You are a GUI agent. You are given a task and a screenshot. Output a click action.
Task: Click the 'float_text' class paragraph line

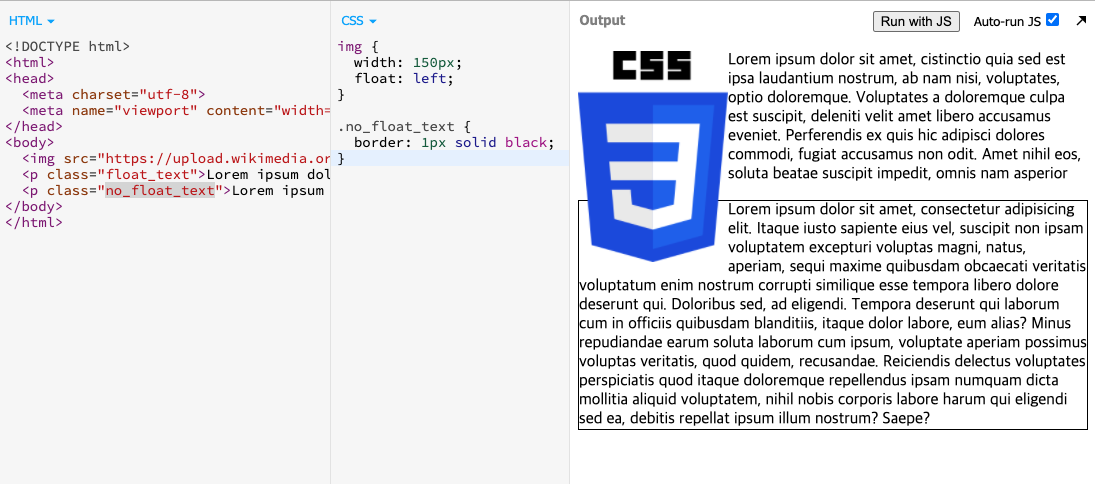(175, 175)
